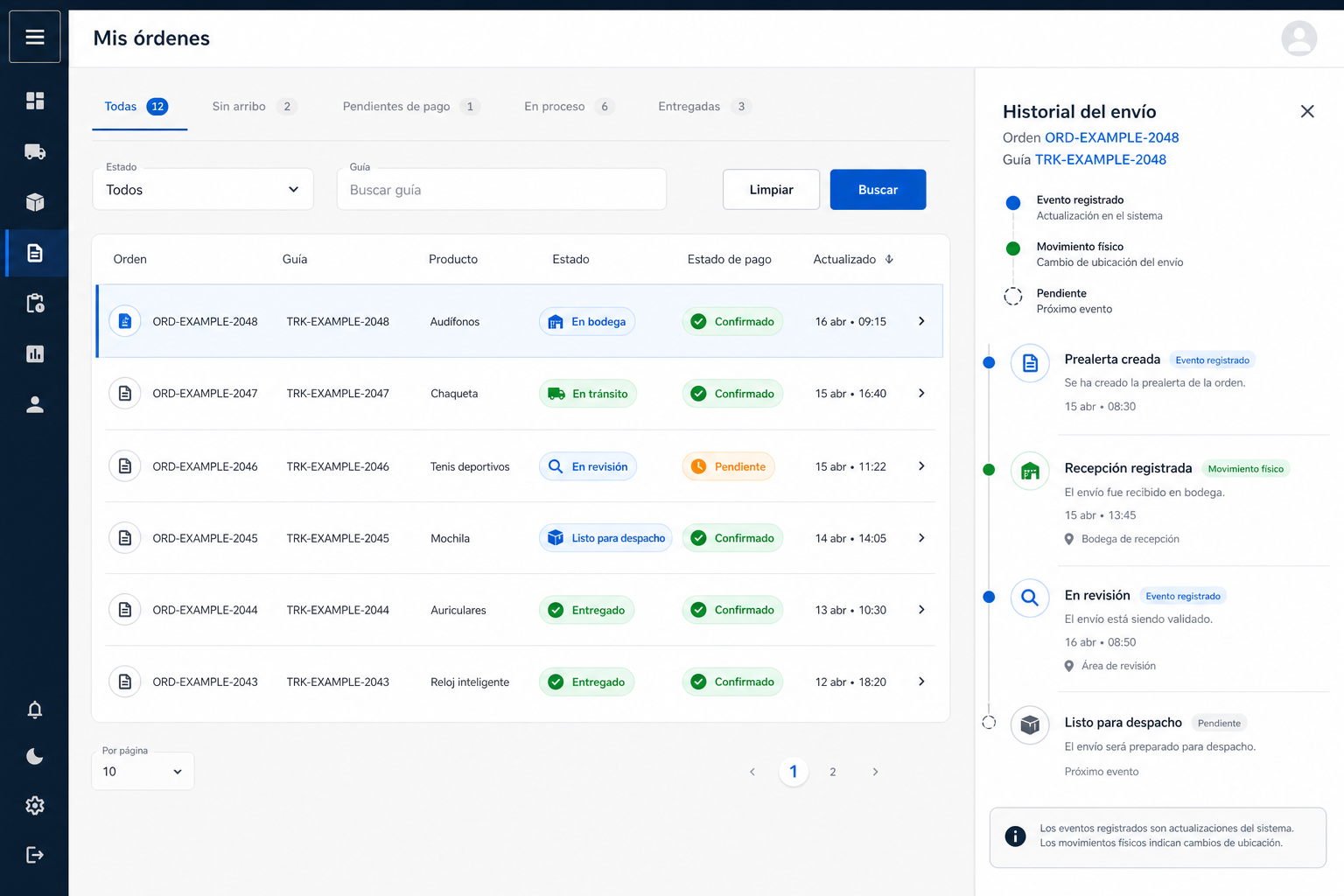Click the previous page arrow
Viewport: 1344px width, 896px height.
pyautogui.click(x=752, y=772)
